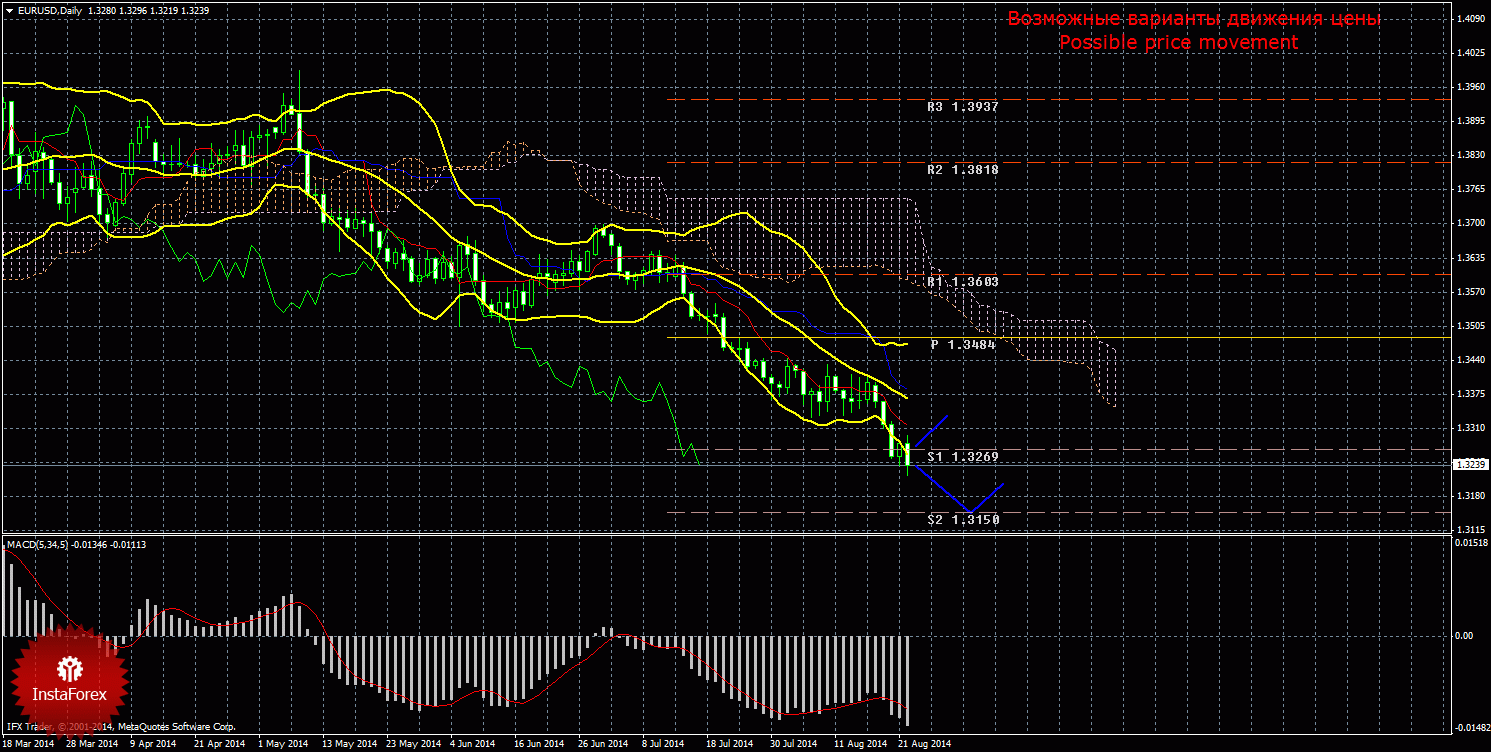Click the IFX Trader MetaQuotes copyright text
Viewport: 1491px width, 752px height.
120,727
